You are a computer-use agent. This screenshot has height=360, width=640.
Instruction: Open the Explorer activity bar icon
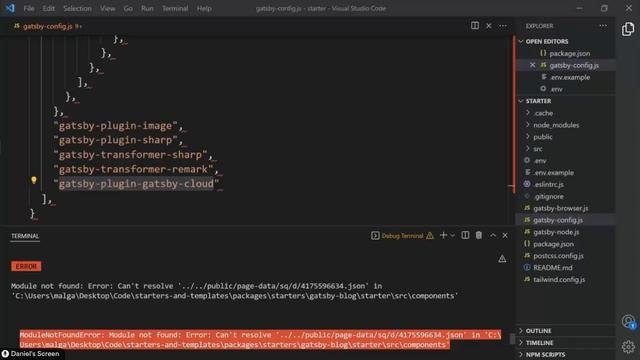tap(628, 29)
